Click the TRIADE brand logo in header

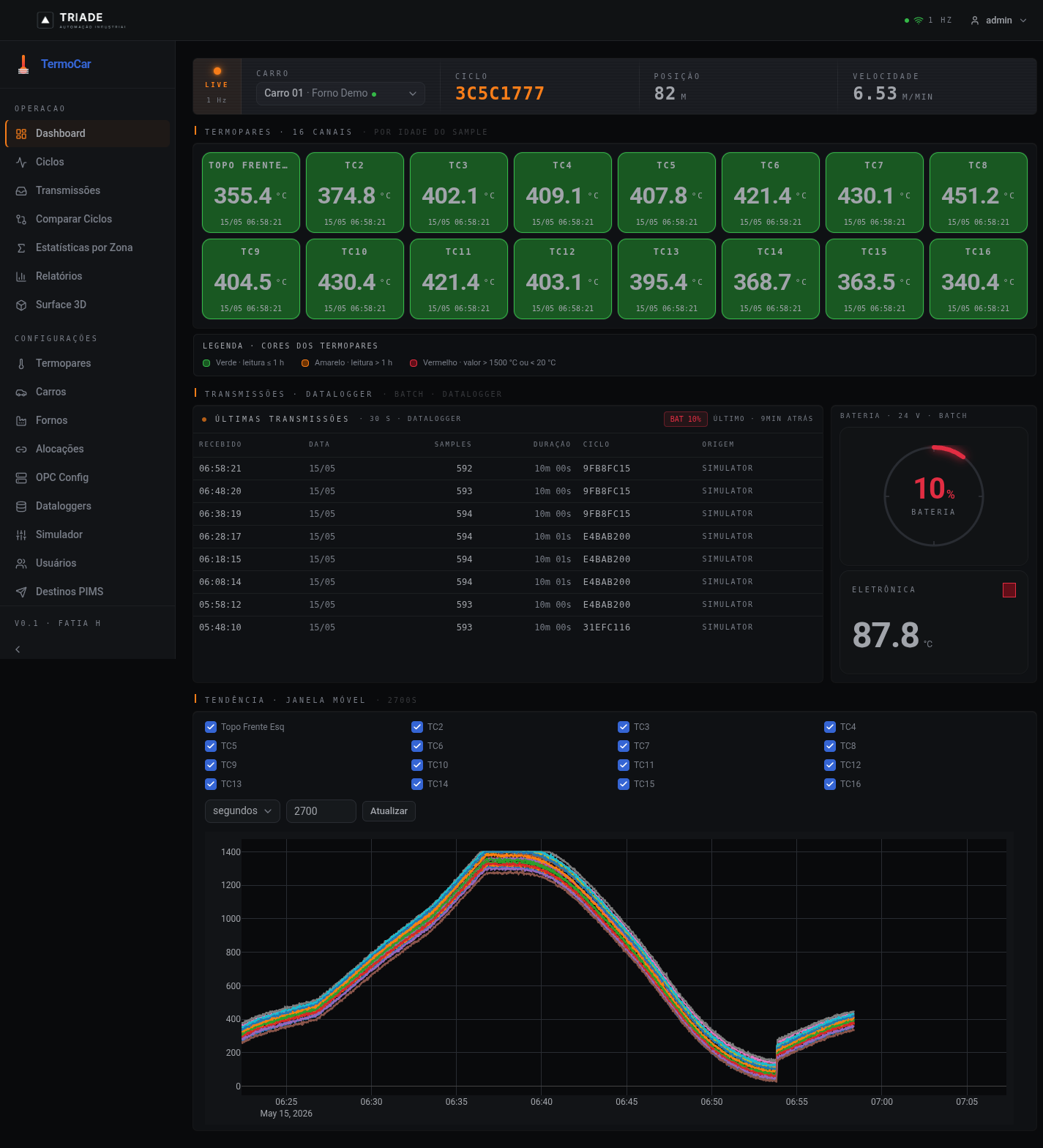click(81, 20)
